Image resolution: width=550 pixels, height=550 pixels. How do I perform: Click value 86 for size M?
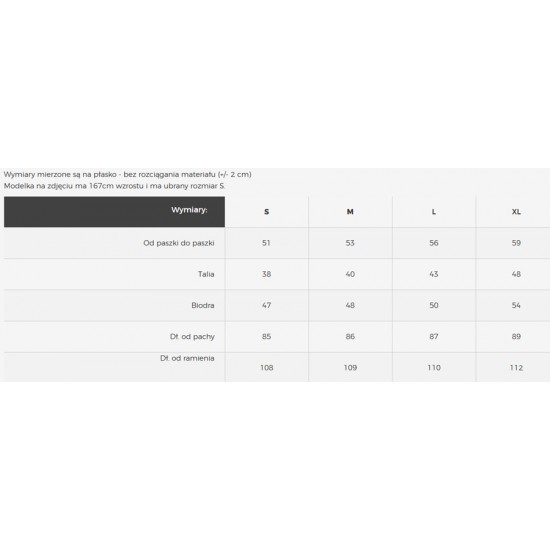(350, 336)
